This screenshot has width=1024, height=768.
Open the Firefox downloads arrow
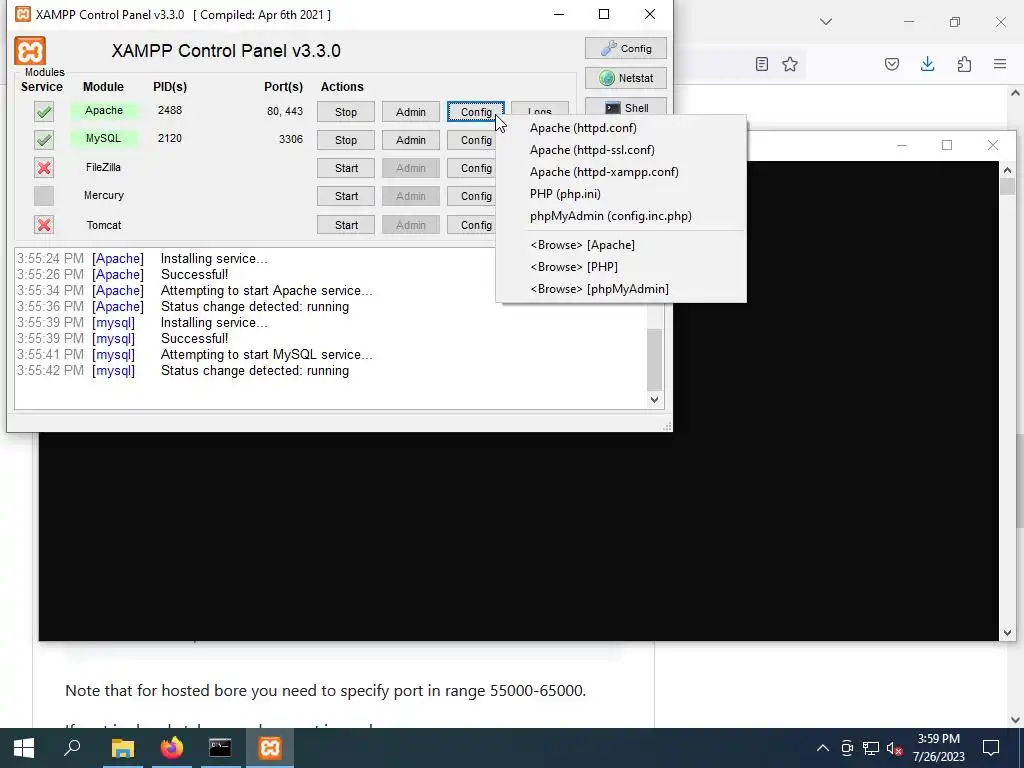(x=927, y=64)
